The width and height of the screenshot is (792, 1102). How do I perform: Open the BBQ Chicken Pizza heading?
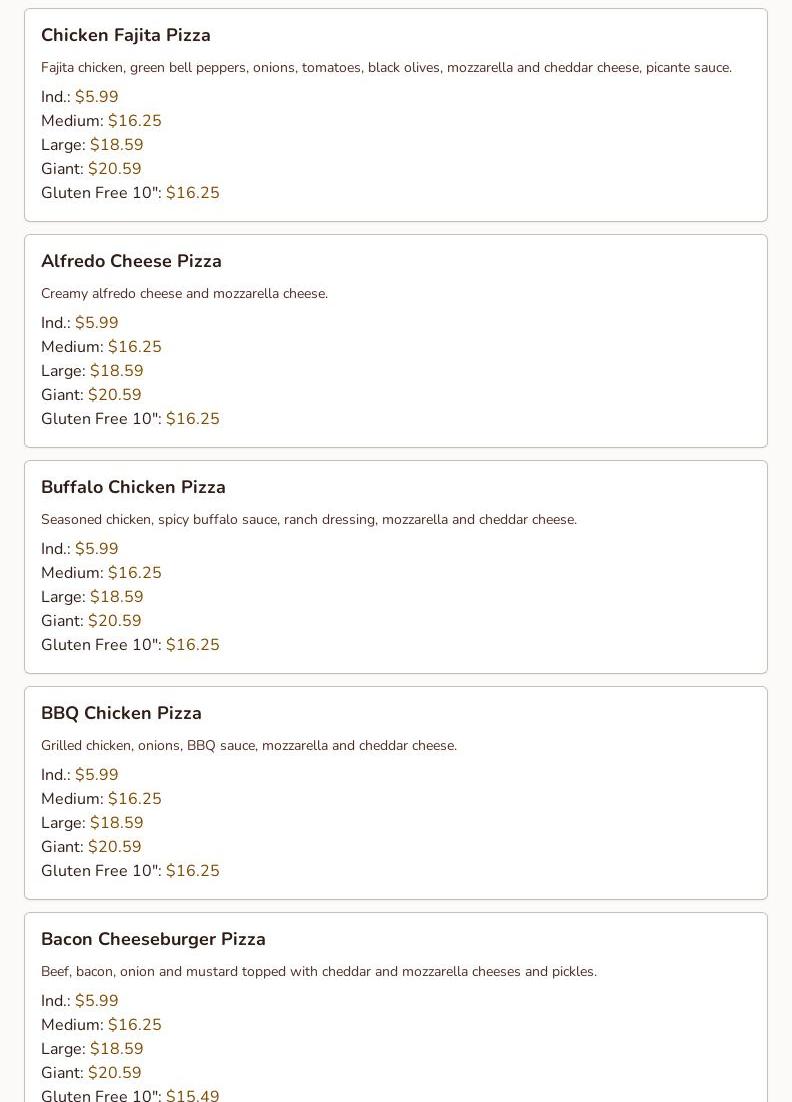click(x=122, y=713)
